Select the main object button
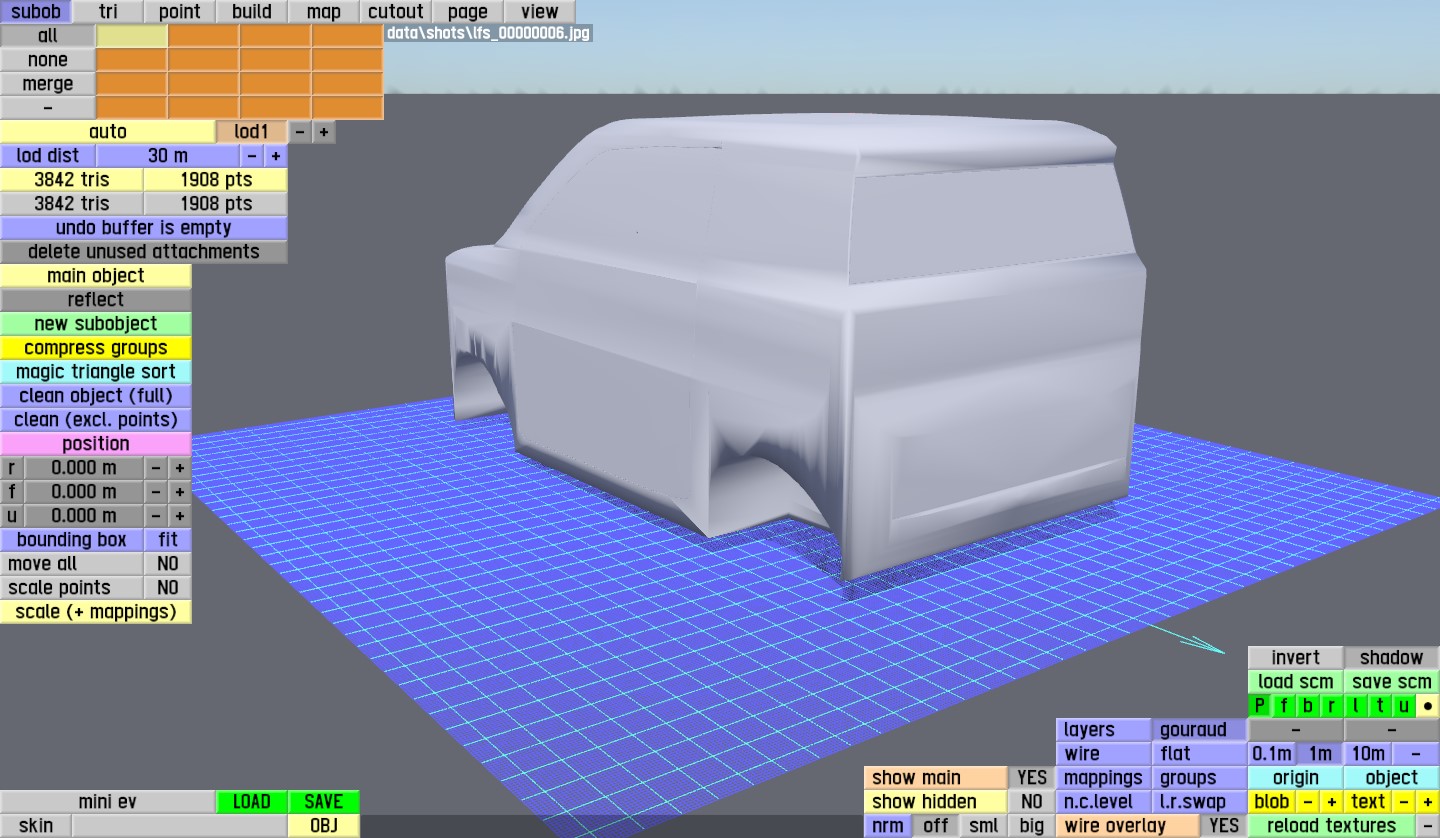 click(96, 276)
